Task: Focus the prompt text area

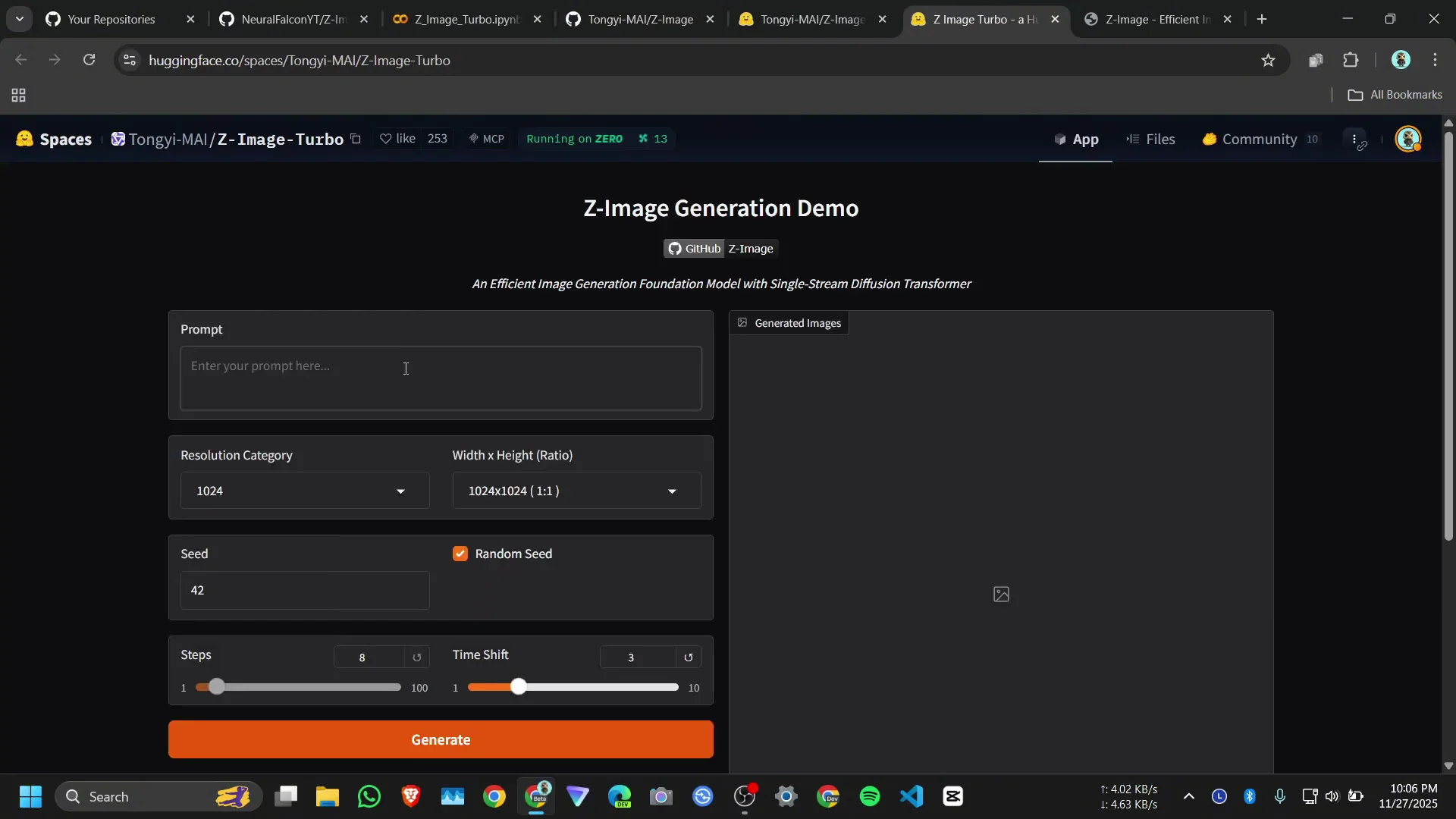Action: point(441,378)
